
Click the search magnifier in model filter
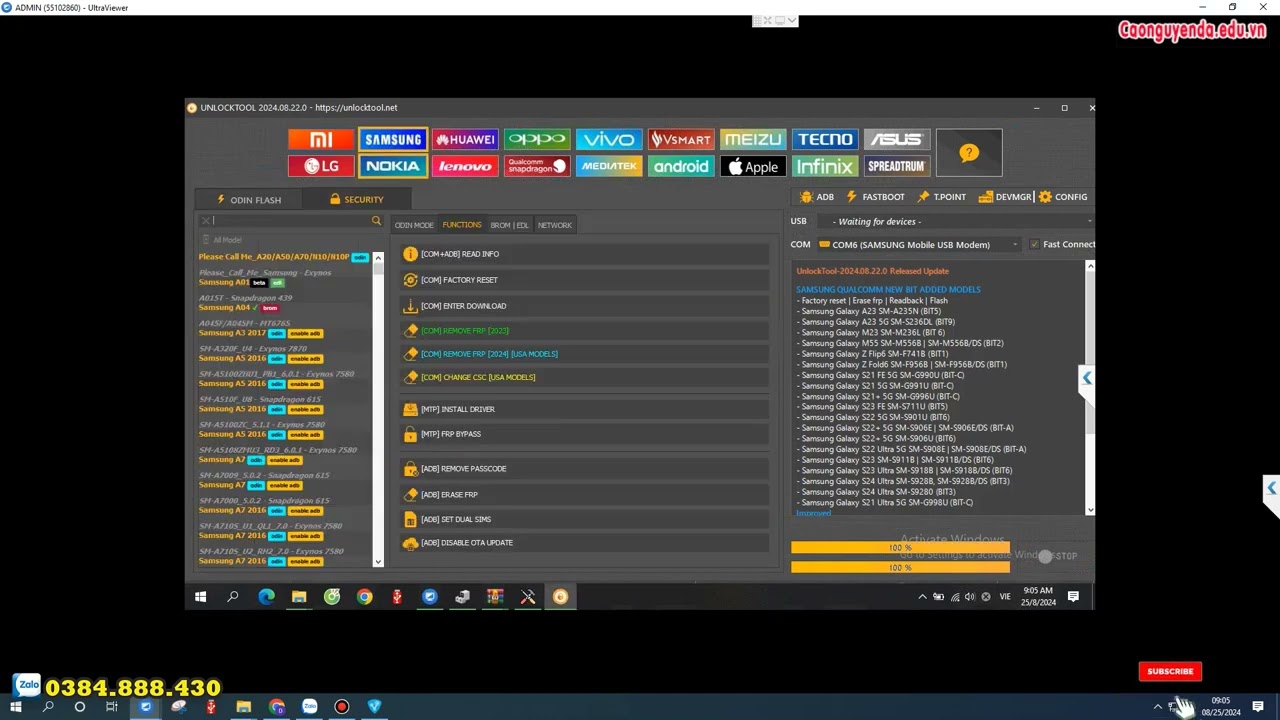tap(376, 221)
